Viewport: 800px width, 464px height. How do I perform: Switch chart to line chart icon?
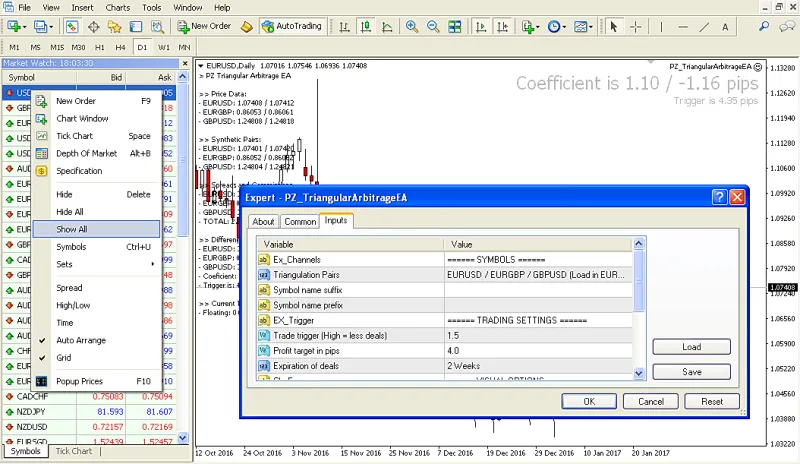pyautogui.click(x=387, y=27)
